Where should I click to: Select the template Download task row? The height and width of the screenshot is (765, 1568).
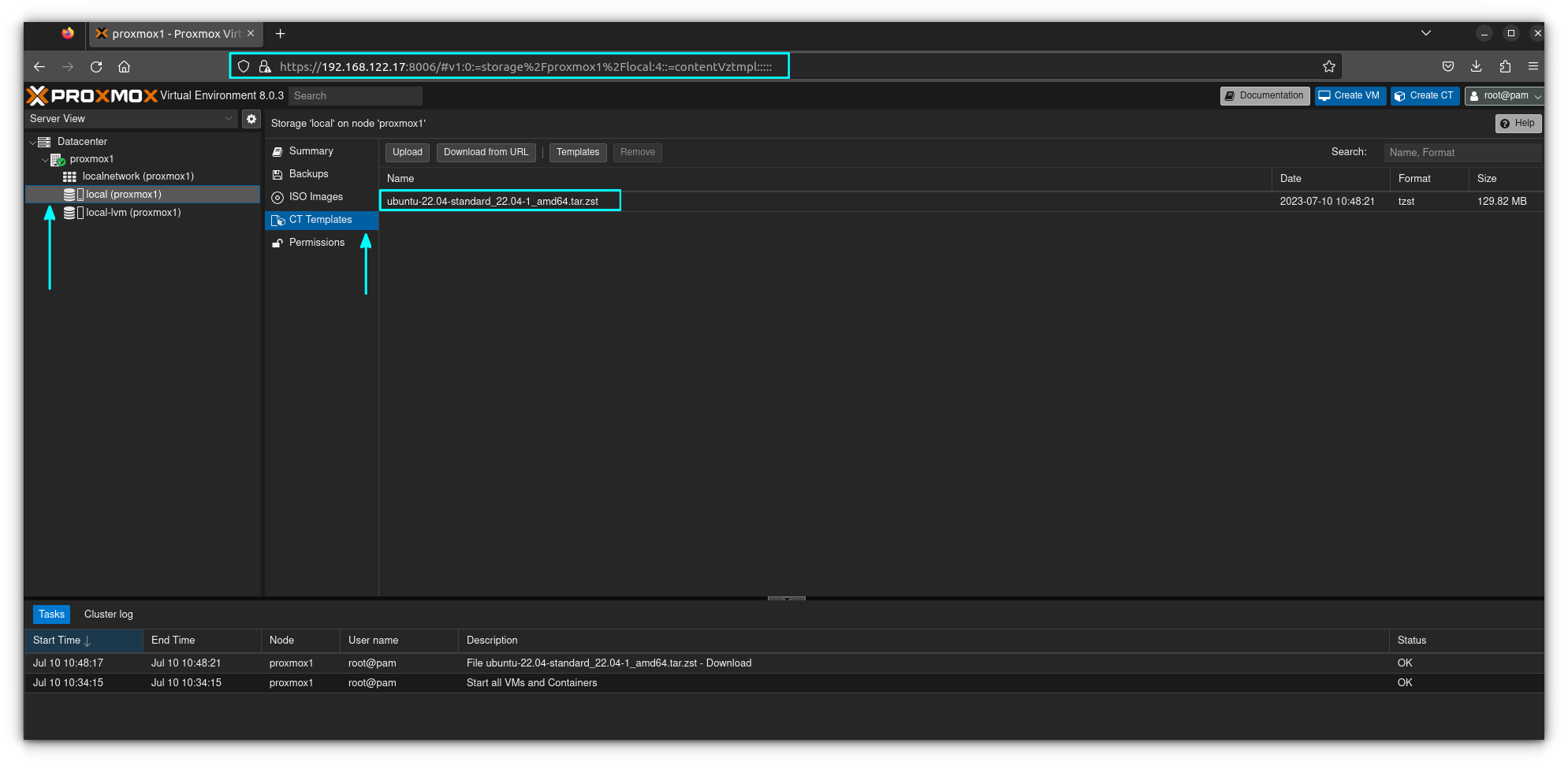784,663
